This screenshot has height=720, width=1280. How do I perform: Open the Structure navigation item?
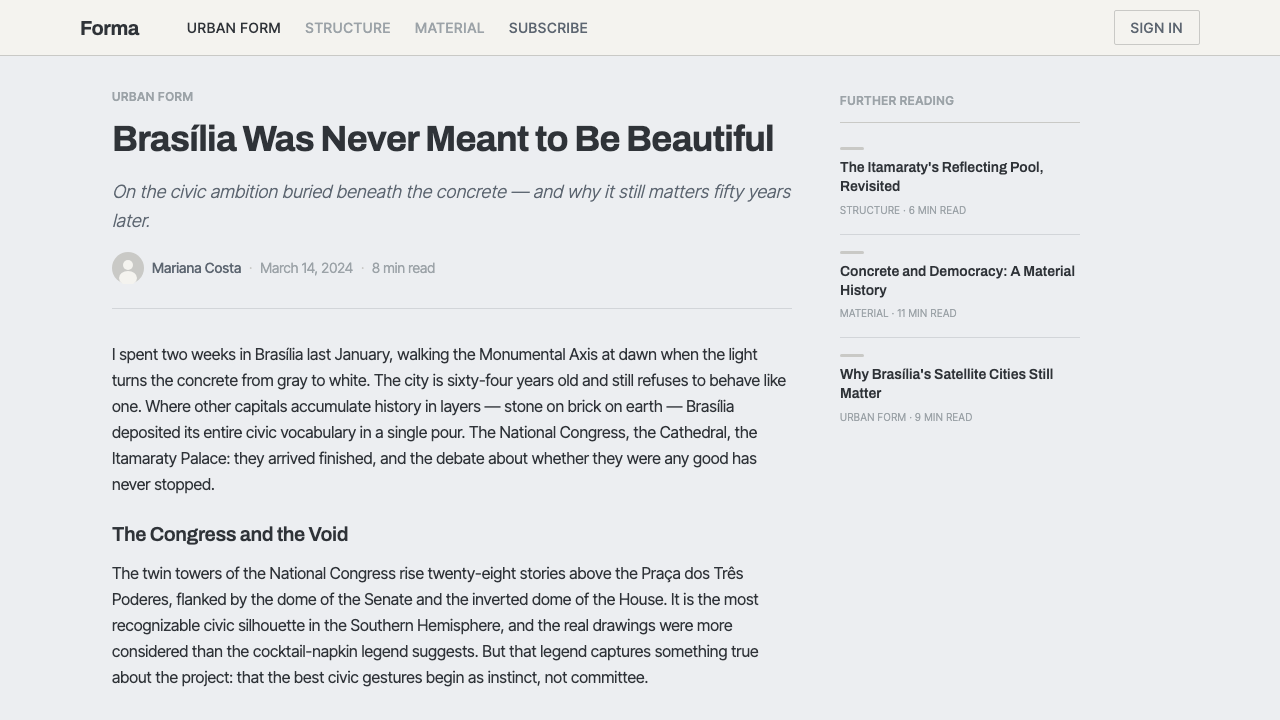347,28
